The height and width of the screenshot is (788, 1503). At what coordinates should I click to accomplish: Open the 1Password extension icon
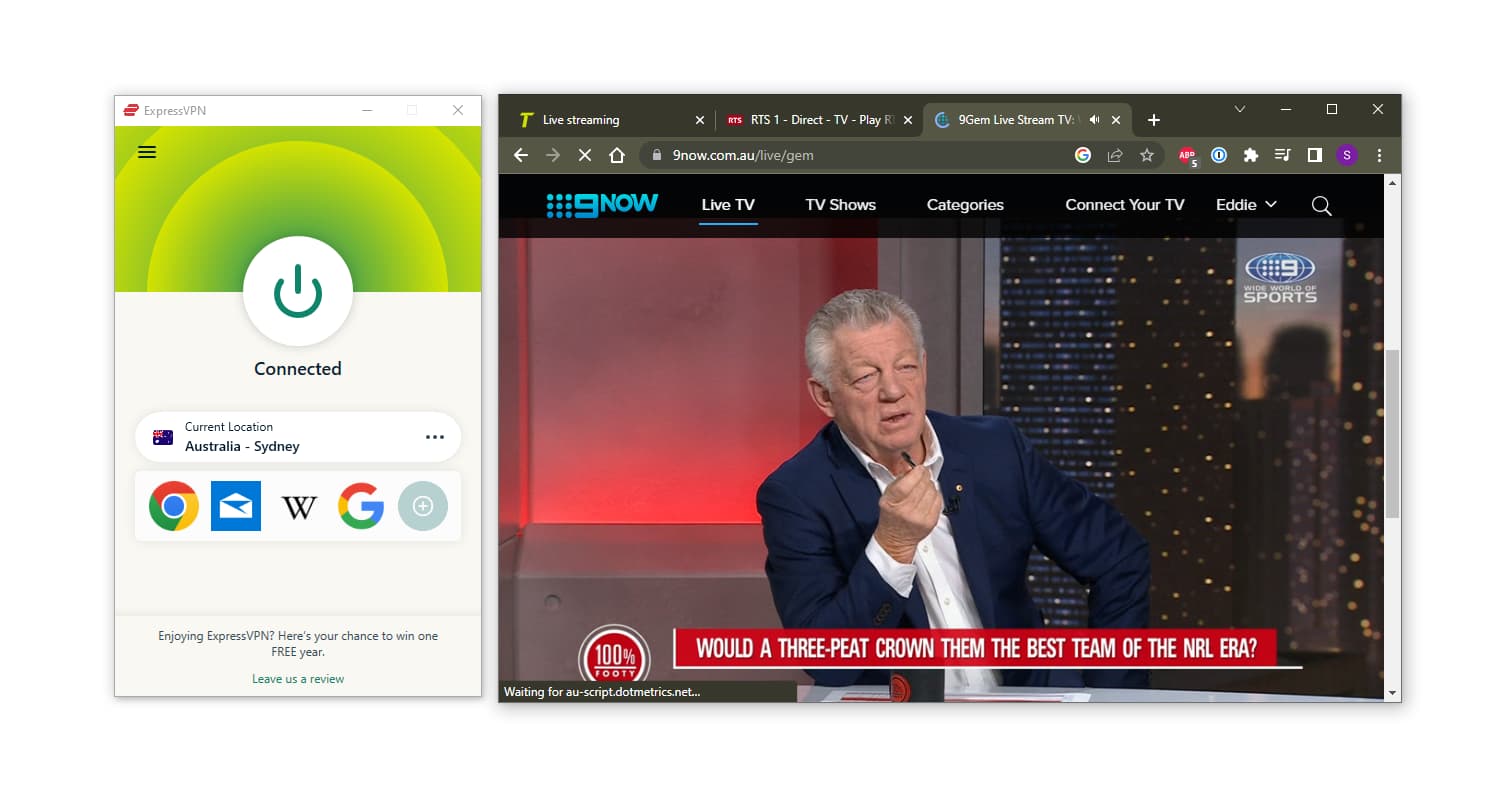coord(1219,155)
